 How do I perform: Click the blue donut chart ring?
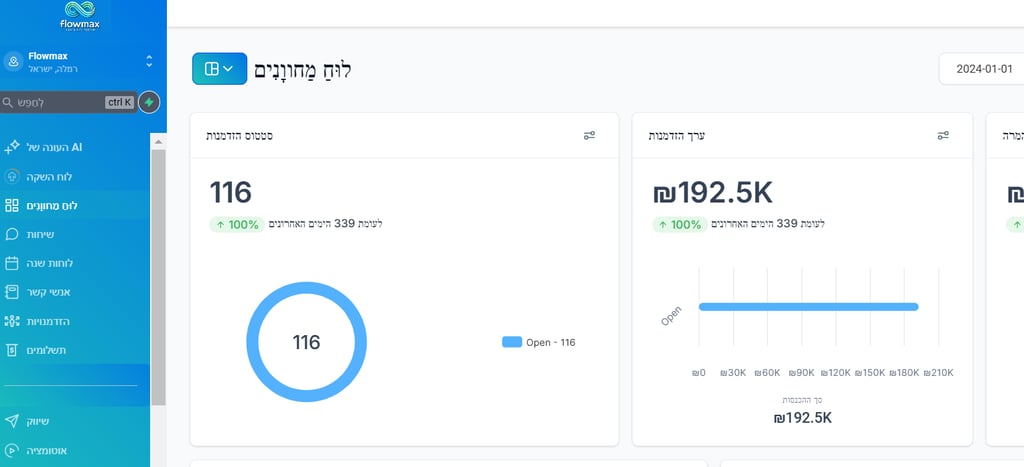[x=252, y=342]
